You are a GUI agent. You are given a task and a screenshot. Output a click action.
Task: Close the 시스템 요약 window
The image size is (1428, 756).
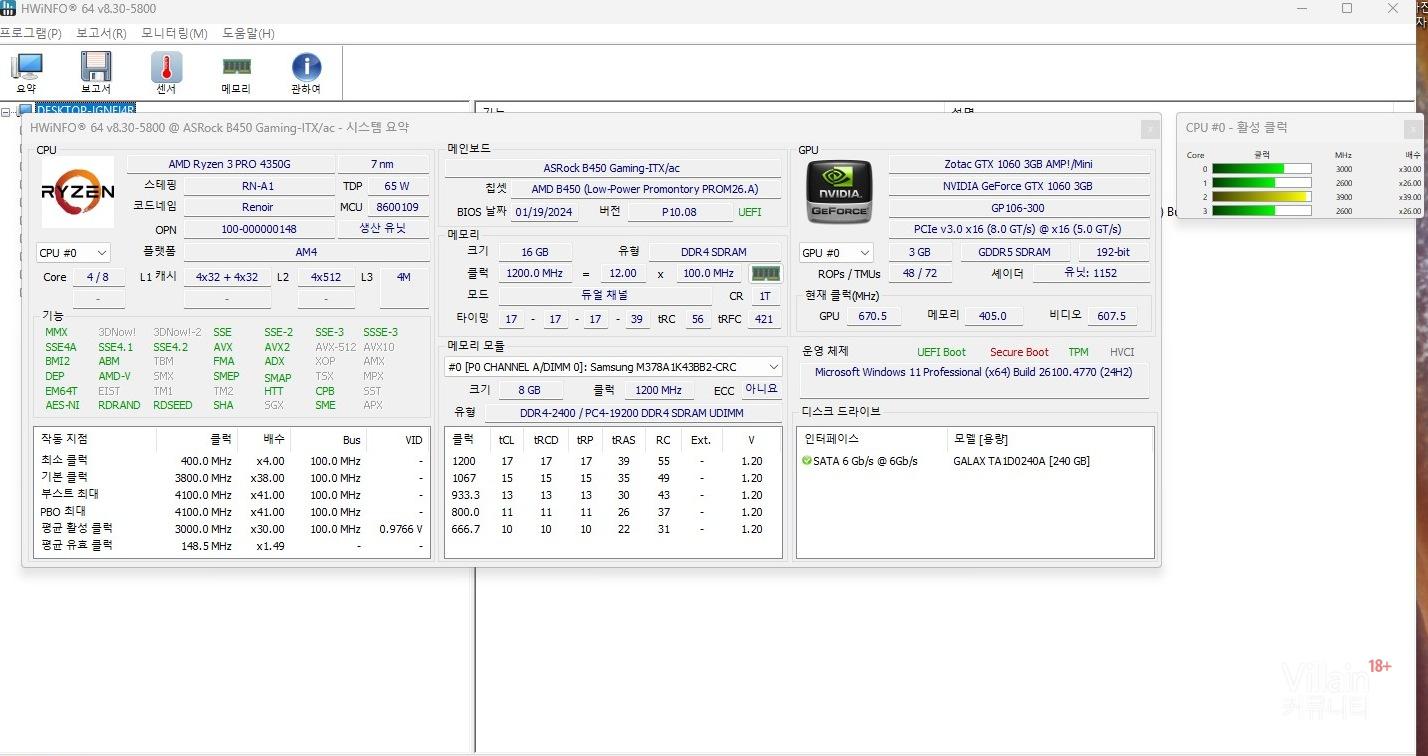(x=1150, y=128)
